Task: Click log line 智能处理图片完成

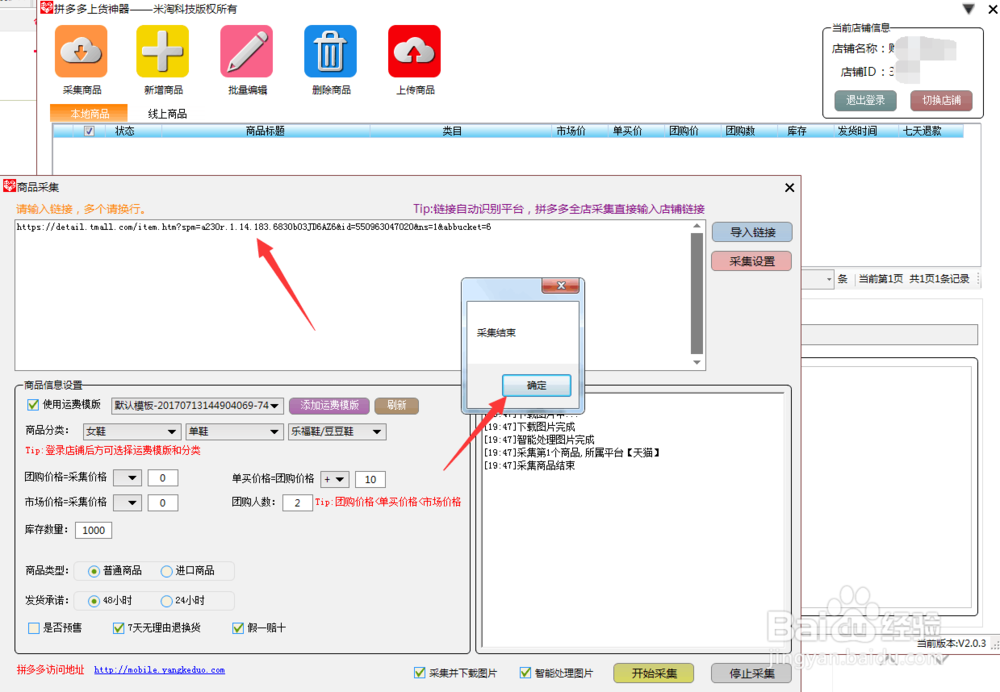Action: [x=539, y=440]
